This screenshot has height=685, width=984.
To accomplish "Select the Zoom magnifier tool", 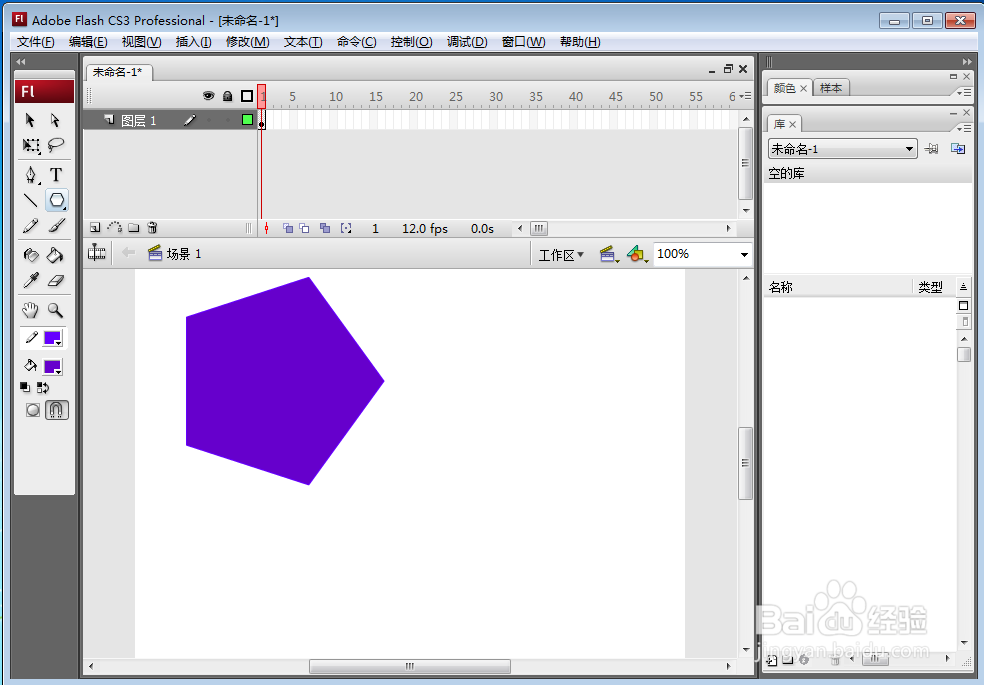I will pyautogui.click(x=56, y=310).
